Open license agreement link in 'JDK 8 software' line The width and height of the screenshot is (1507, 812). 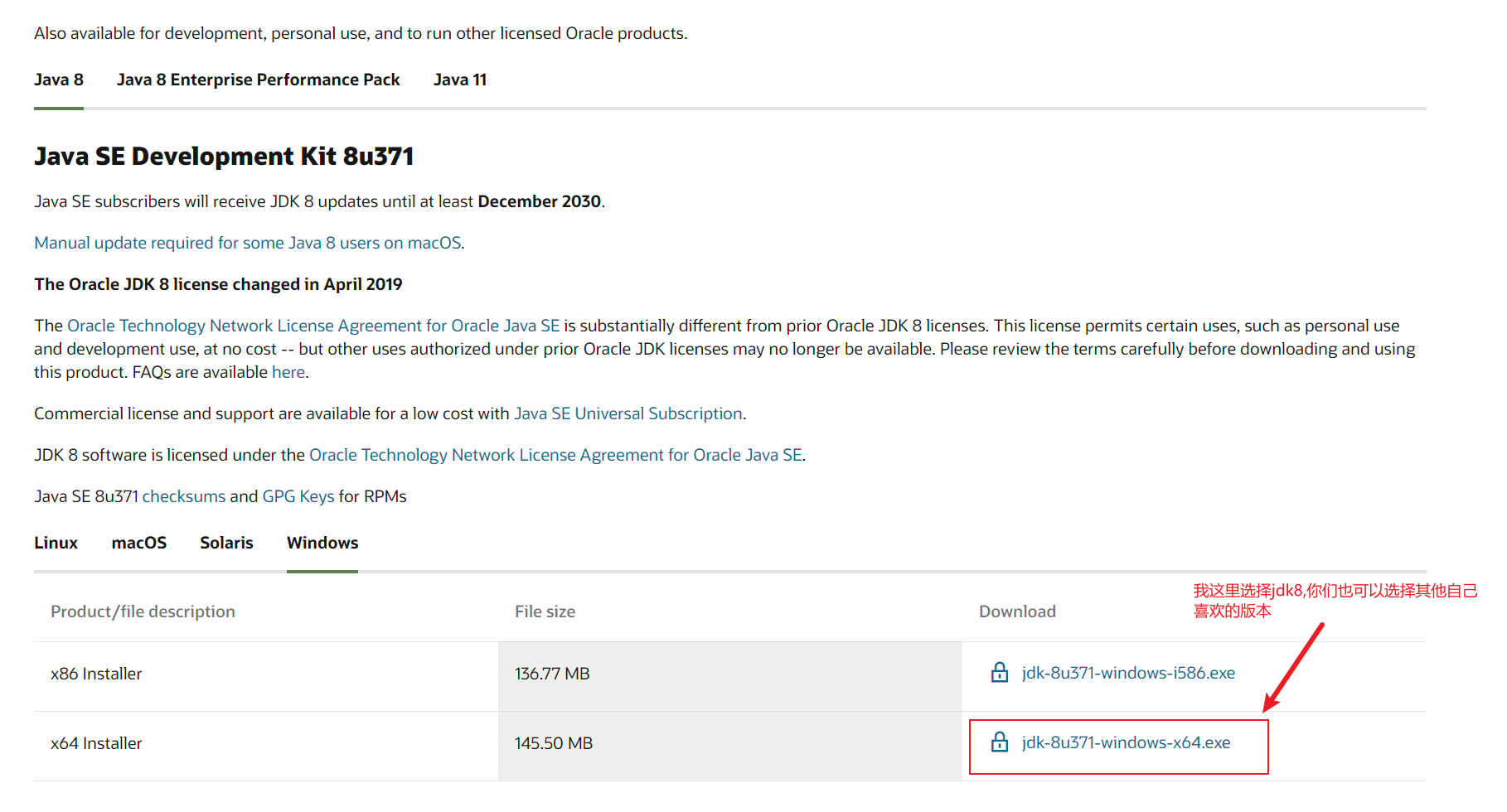pyautogui.click(x=555, y=456)
